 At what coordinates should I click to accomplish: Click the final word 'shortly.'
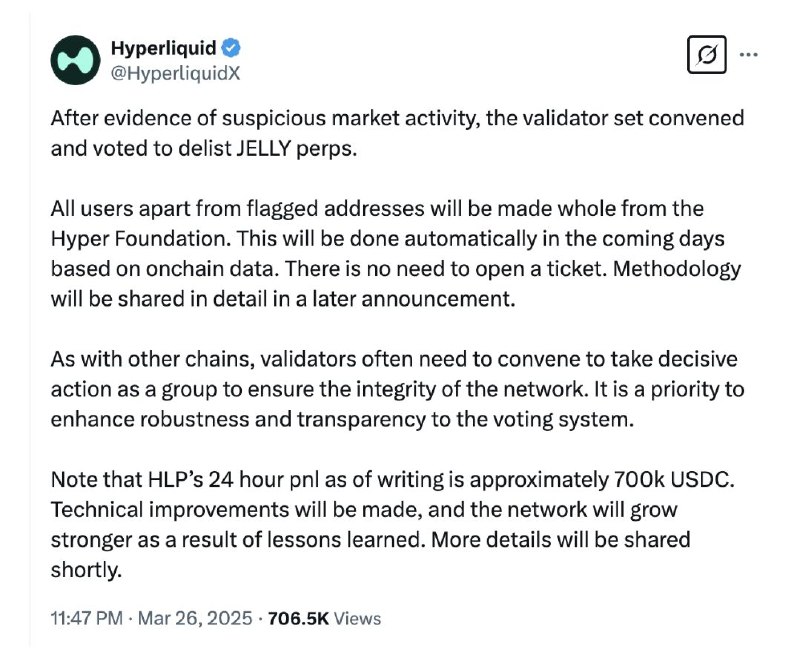(86, 570)
